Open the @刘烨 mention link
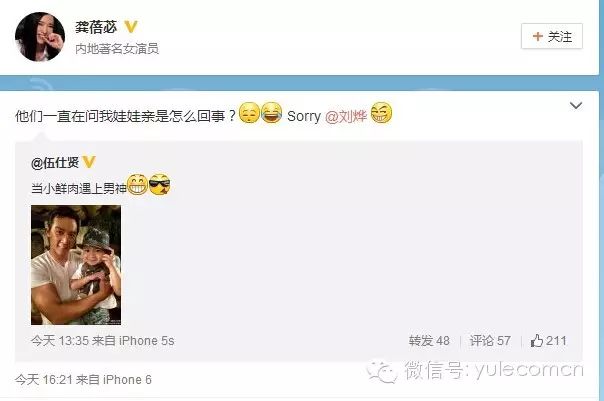This screenshot has width=604, height=401. (x=346, y=116)
